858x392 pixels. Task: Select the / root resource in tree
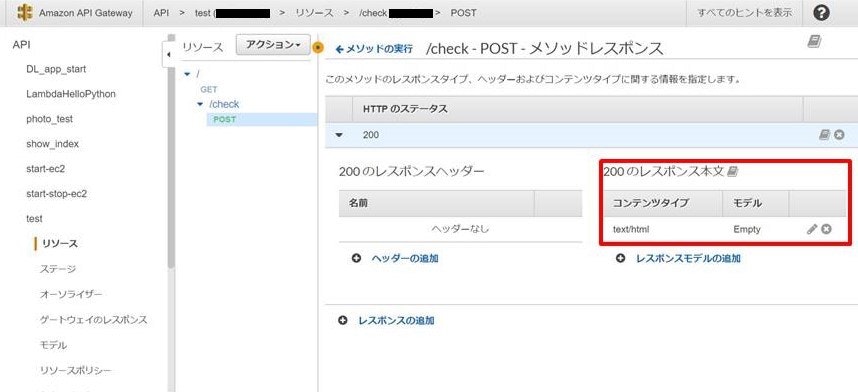[x=198, y=73]
